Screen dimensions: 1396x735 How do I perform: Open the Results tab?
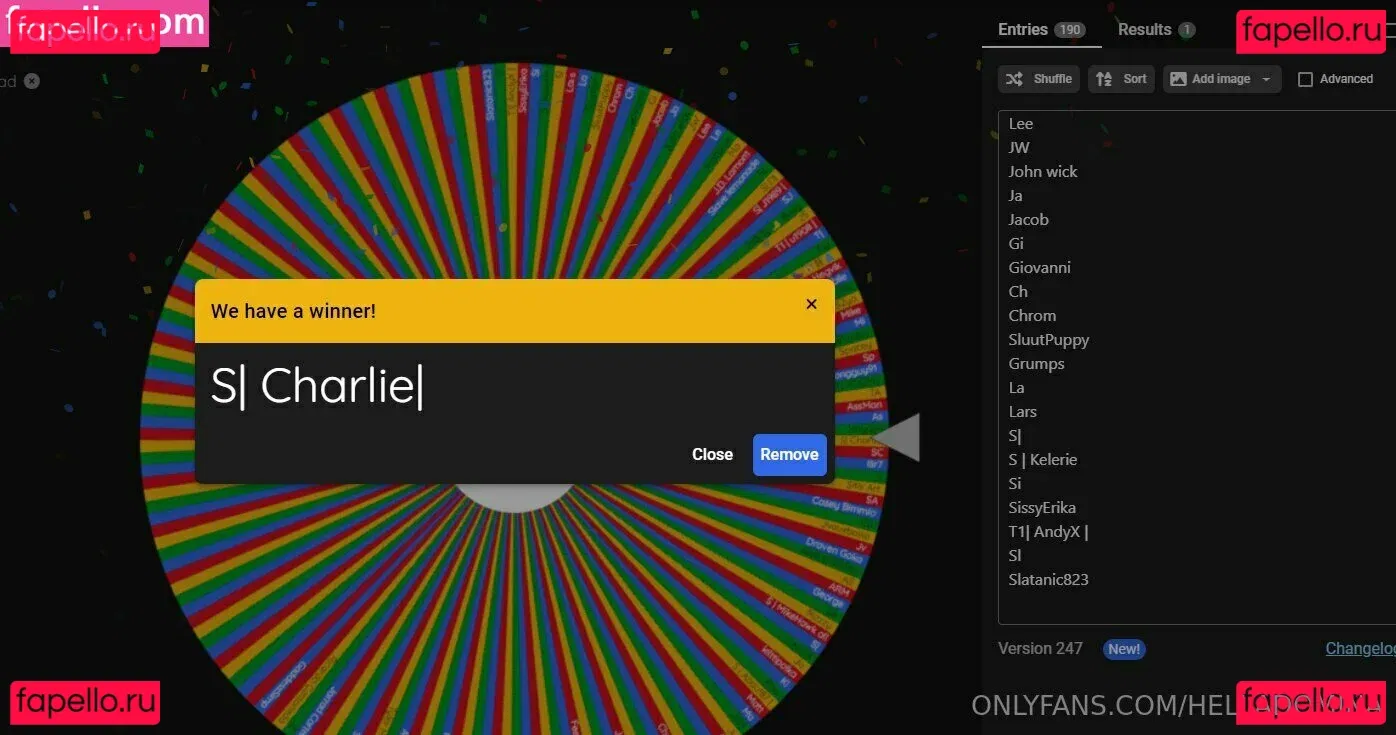[1144, 30]
